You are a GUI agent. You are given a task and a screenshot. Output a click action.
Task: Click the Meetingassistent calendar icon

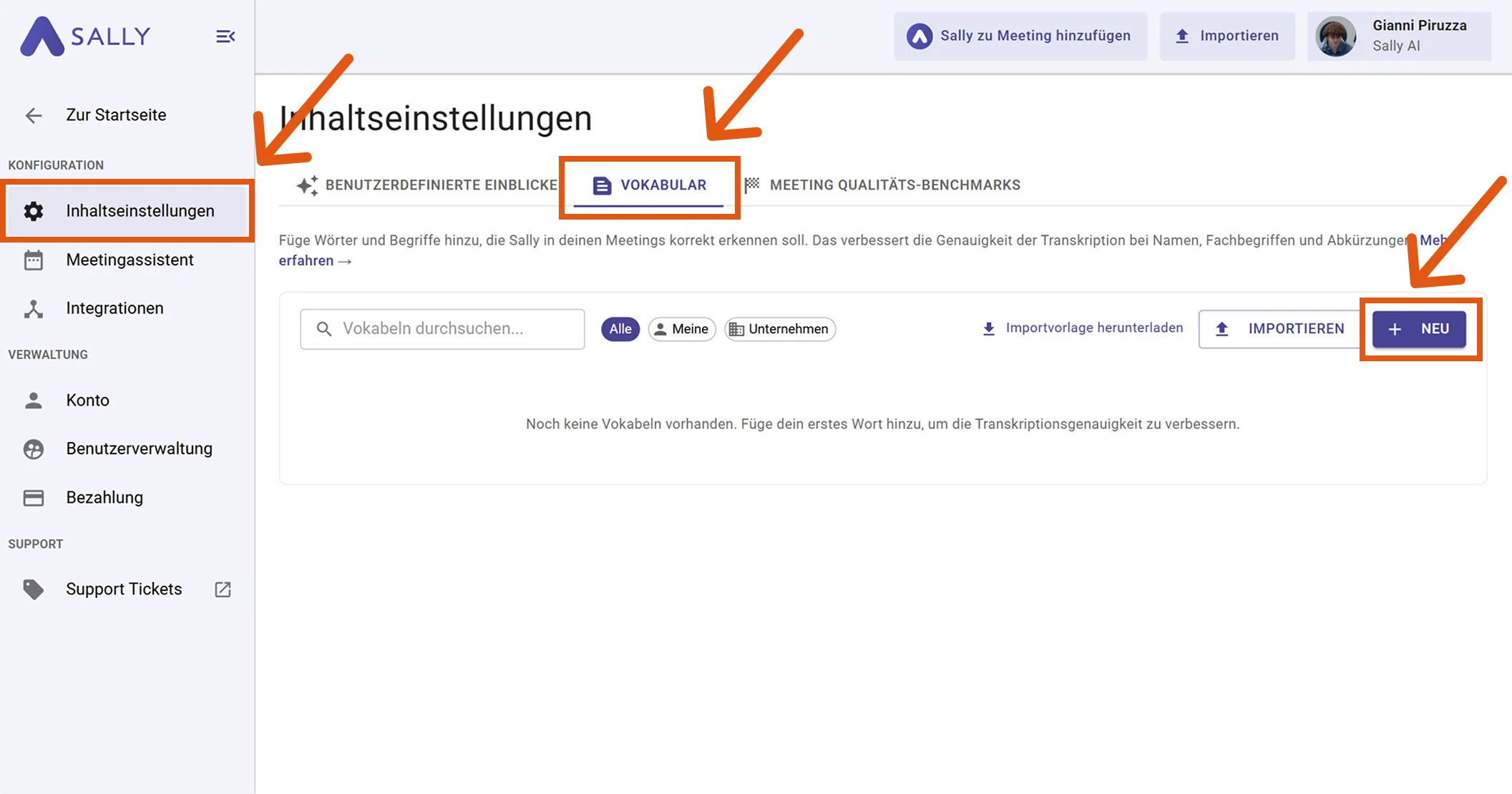[34, 260]
